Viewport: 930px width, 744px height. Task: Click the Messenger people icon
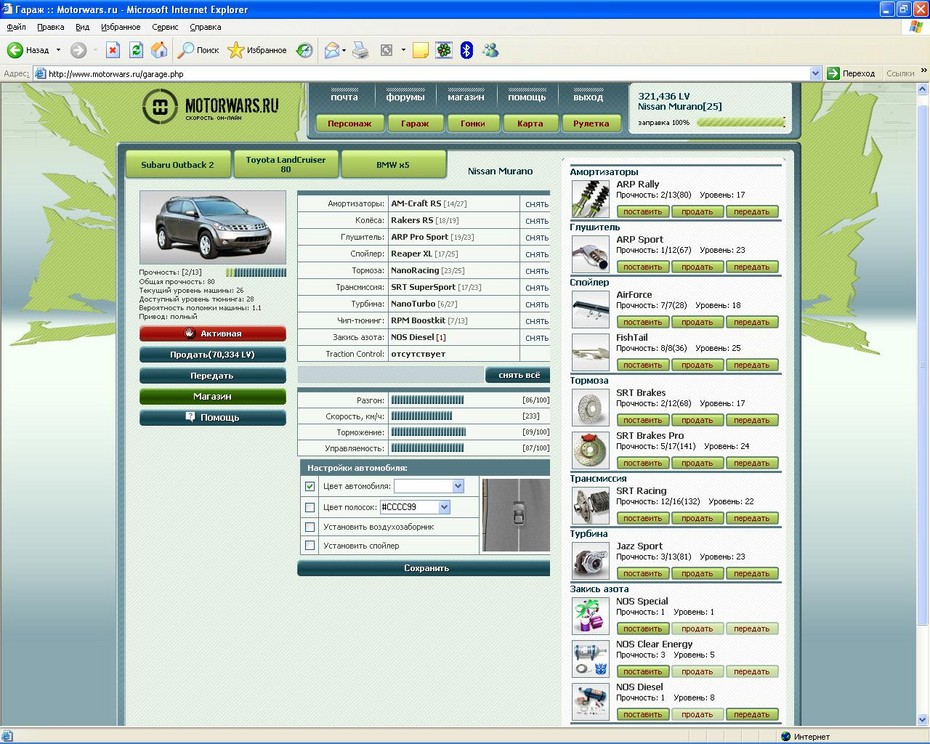[x=491, y=50]
